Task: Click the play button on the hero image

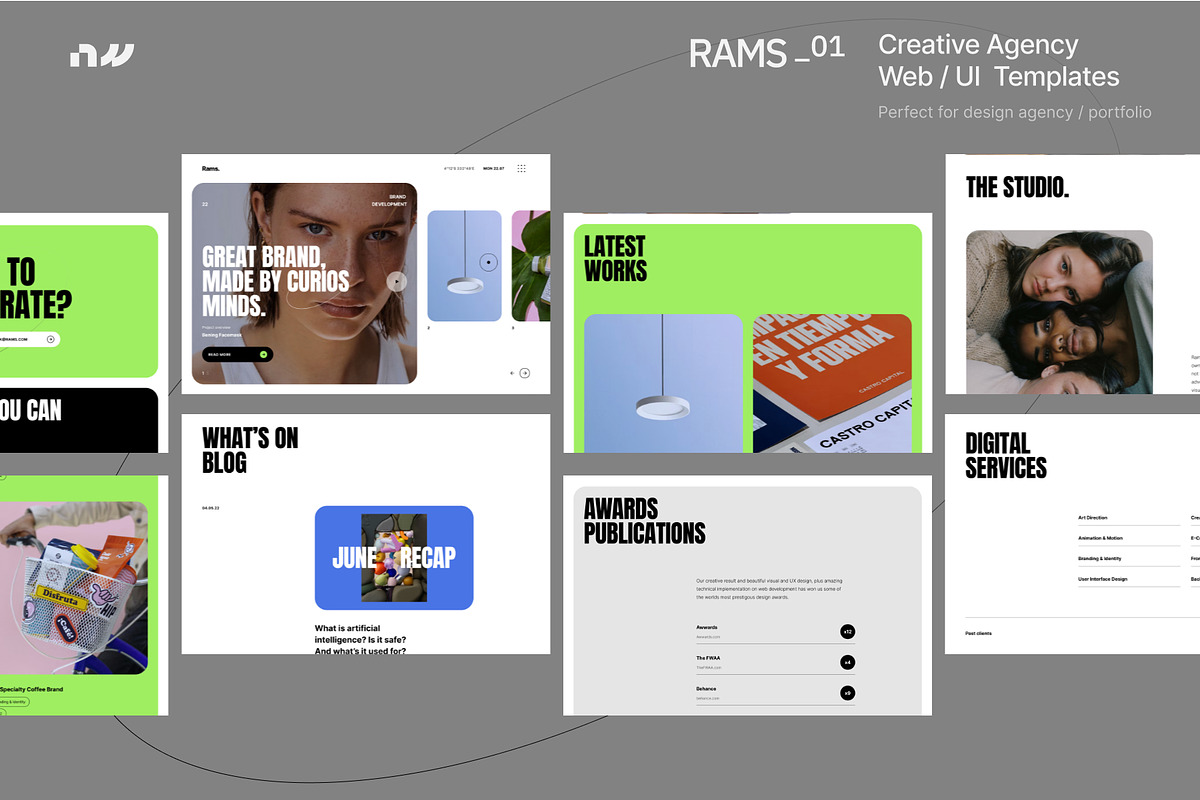Action: pos(397,282)
